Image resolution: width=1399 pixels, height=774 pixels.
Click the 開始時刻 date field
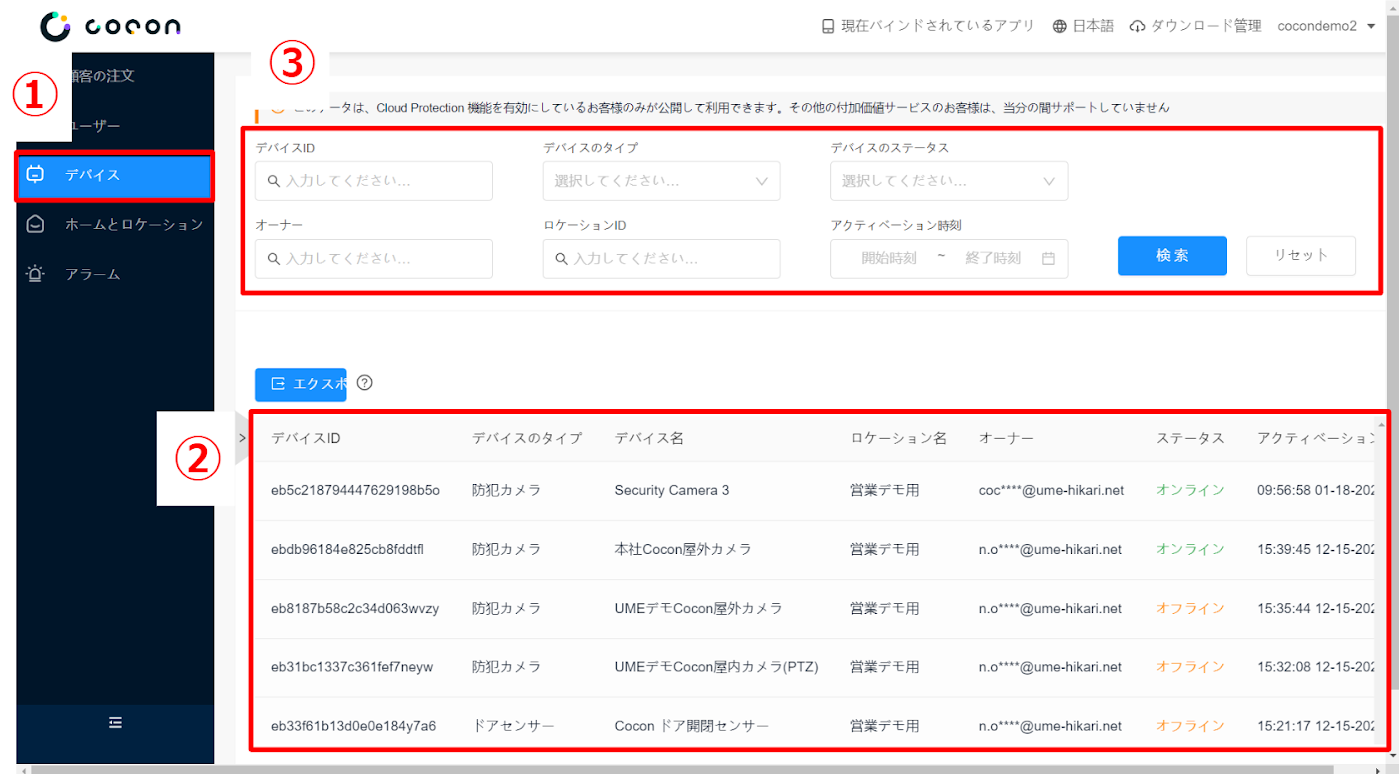889,258
